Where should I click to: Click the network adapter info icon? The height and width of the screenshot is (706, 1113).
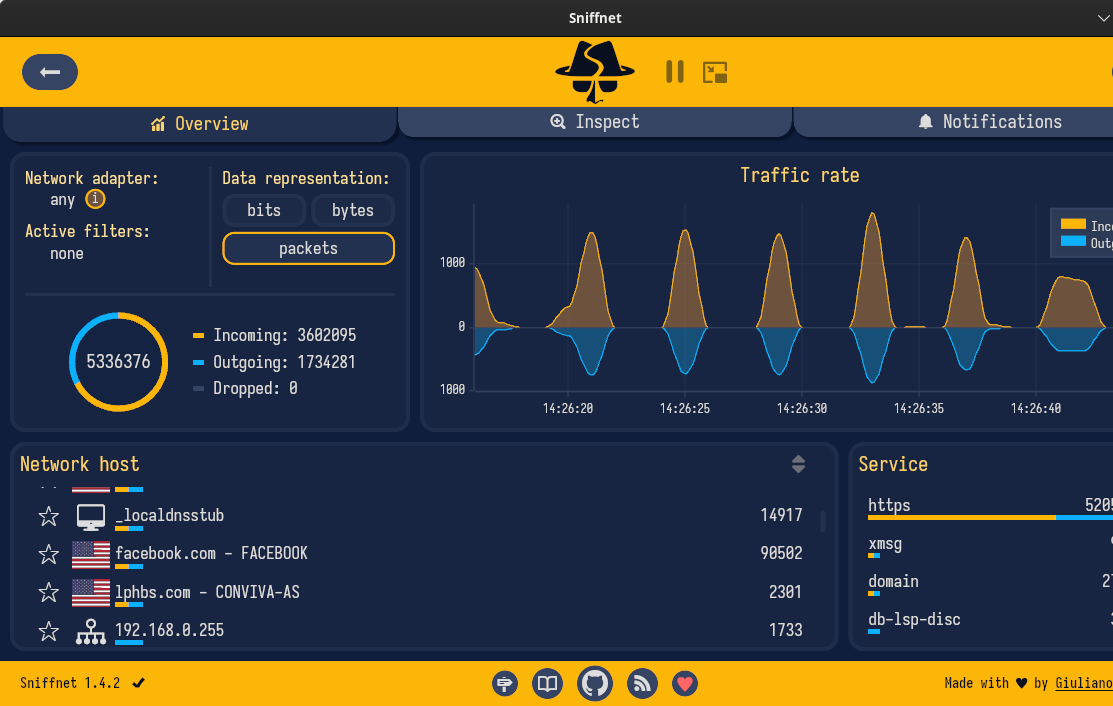click(x=95, y=199)
